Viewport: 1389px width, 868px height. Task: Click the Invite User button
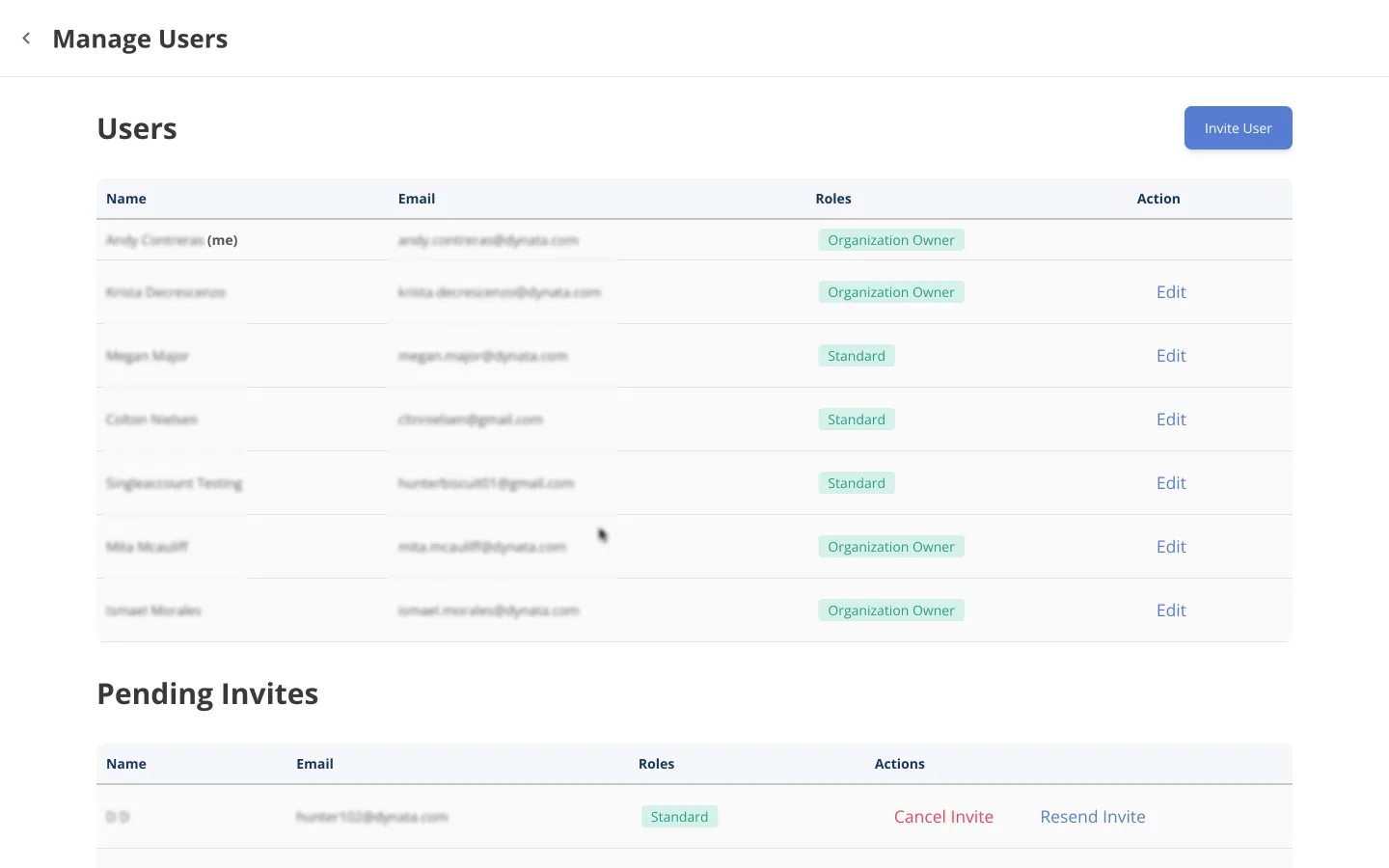(x=1238, y=128)
